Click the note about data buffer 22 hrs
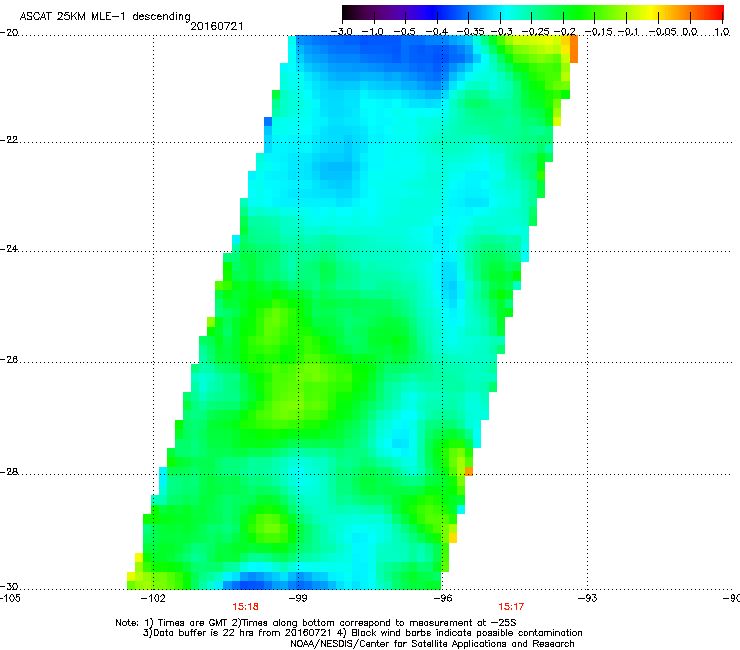 [x=238, y=633]
